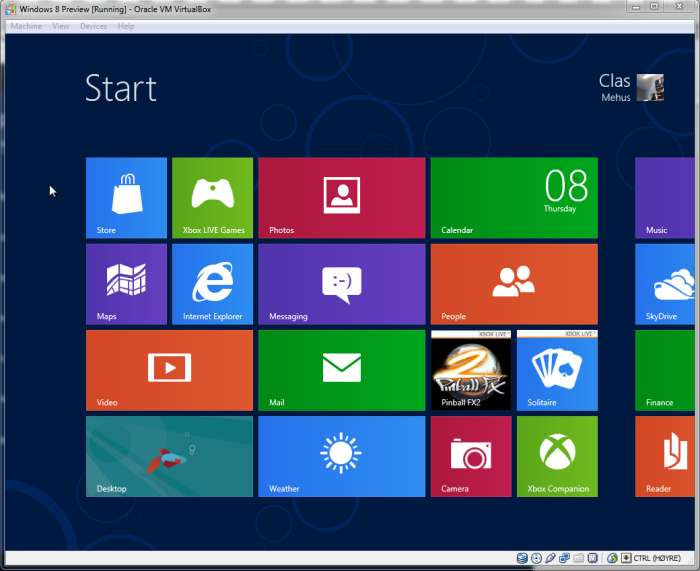Click the keyboard capture arrow status icon
This screenshot has height=571, width=700.
click(x=626, y=558)
